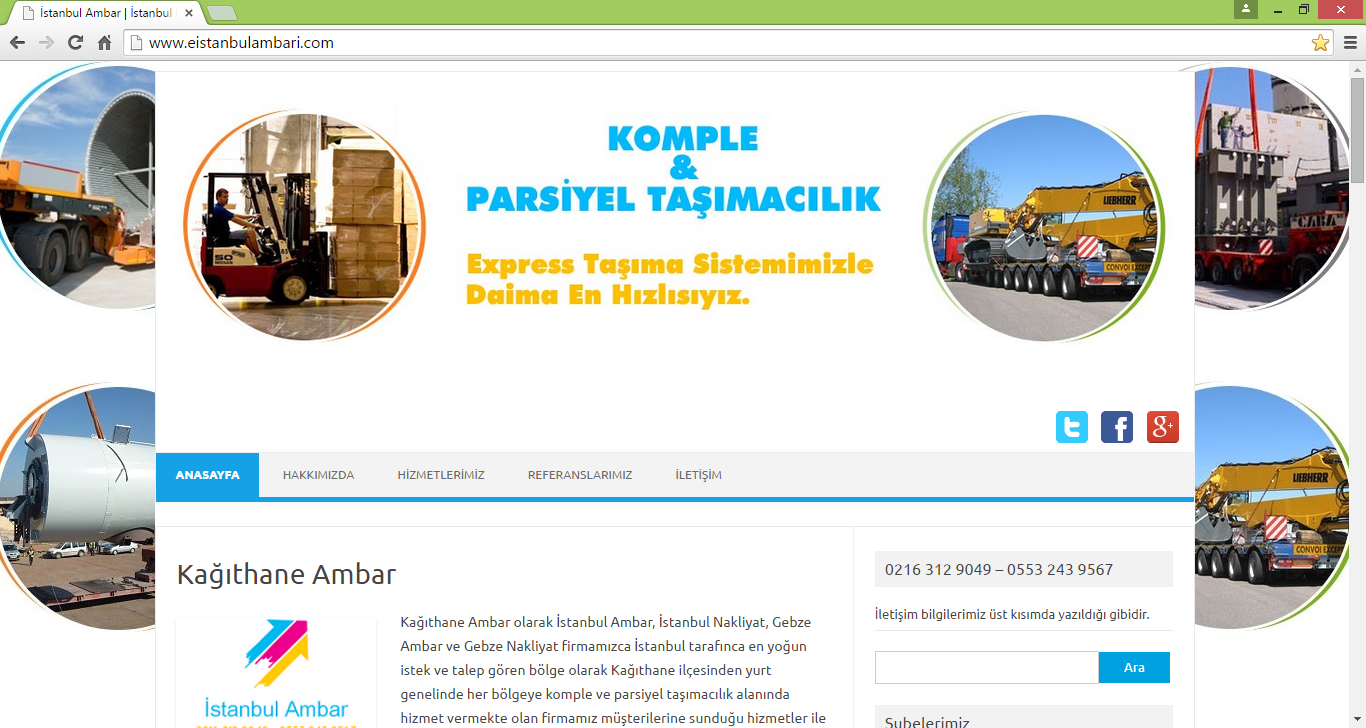
Task: Open the HİZMETLERİMİZ menu item
Action: 441,475
